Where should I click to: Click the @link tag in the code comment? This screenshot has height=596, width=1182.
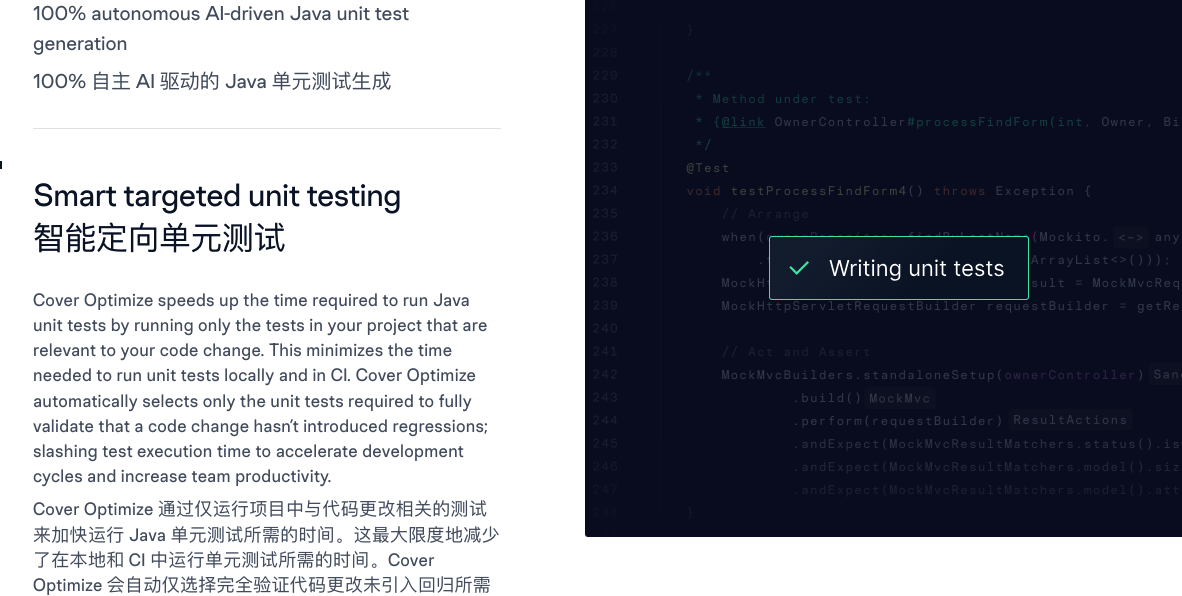click(743, 122)
